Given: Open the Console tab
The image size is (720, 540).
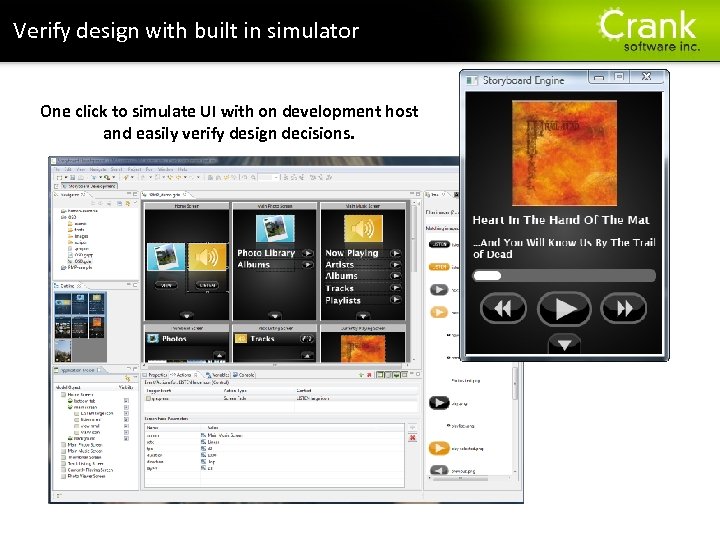Looking at the screenshot, I should (x=244, y=375).
